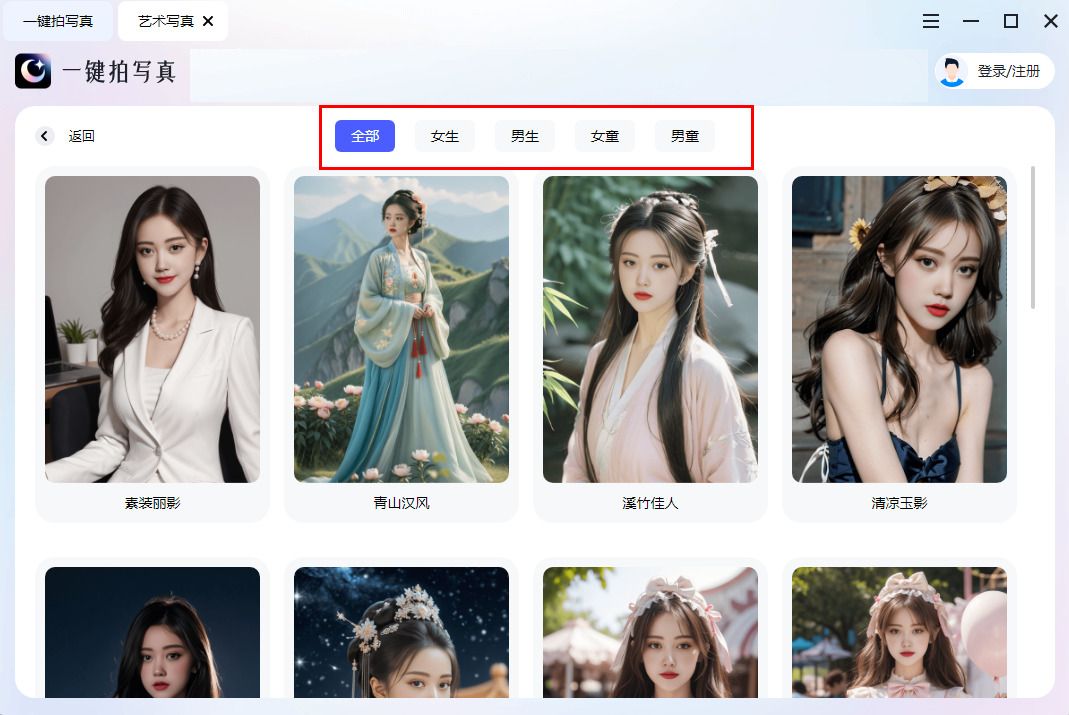Select the starry headdress thumbnail below 青山汉风
1069x715 pixels.
401,632
